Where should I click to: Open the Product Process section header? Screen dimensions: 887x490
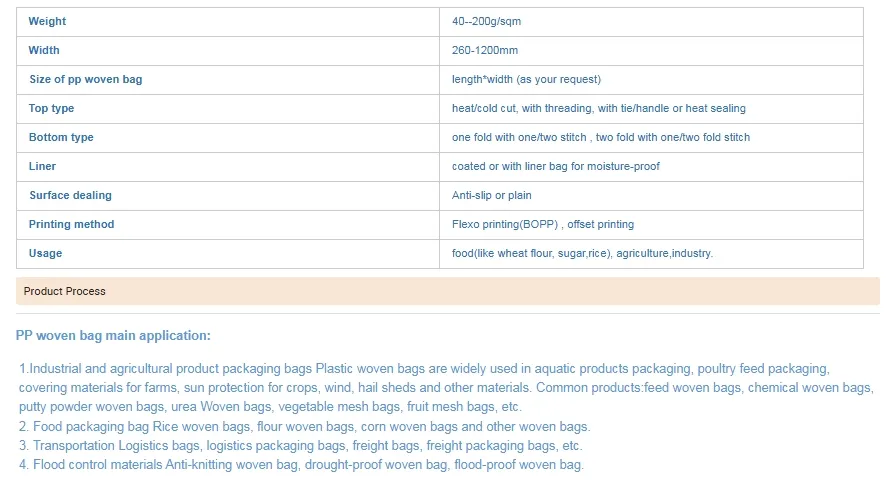click(447, 291)
